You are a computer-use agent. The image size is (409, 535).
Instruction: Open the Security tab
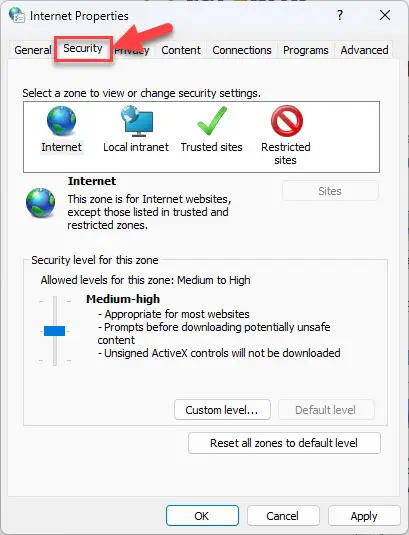pos(83,48)
